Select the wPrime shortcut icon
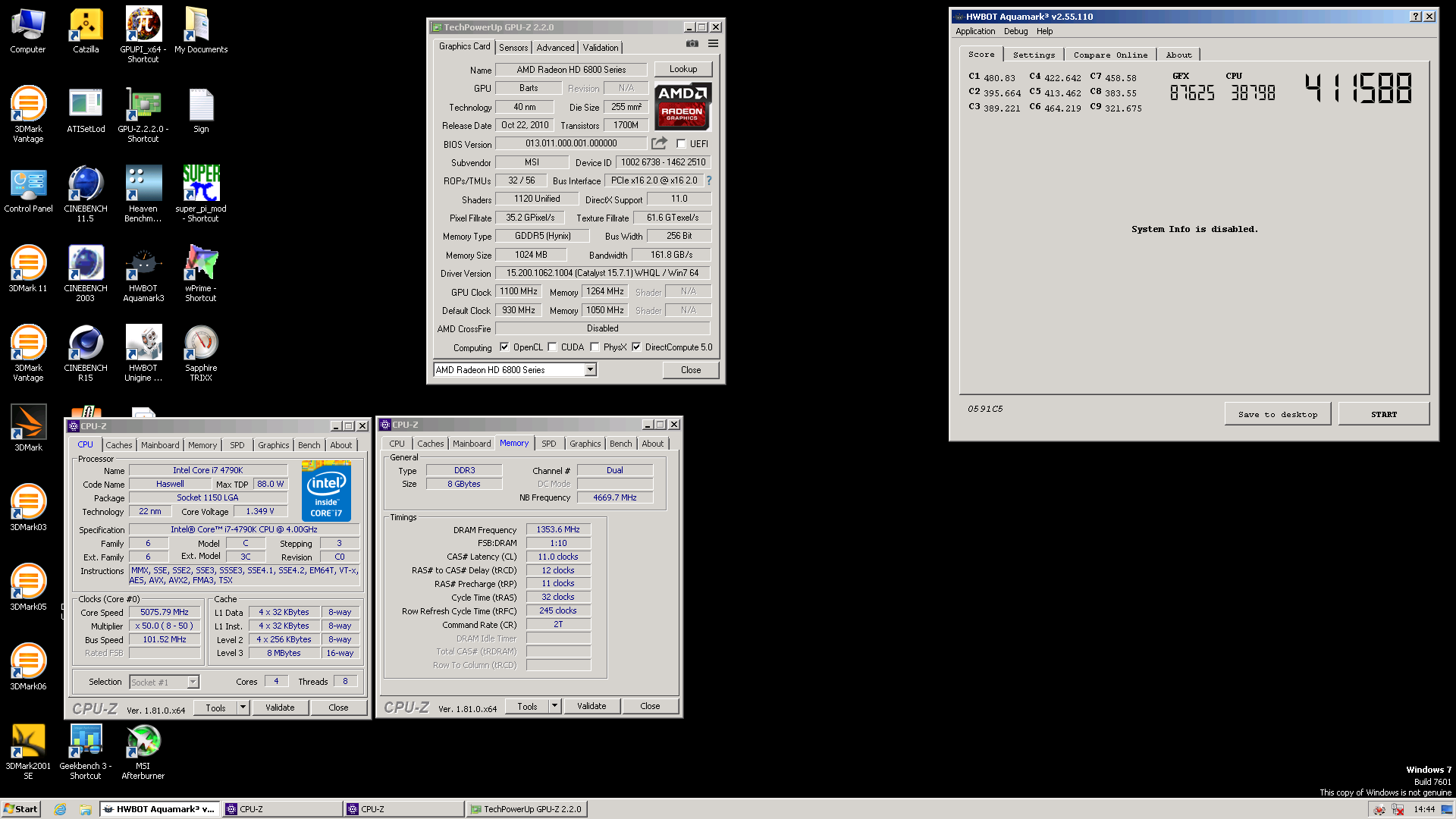 pyautogui.click(x=201, y=274)
